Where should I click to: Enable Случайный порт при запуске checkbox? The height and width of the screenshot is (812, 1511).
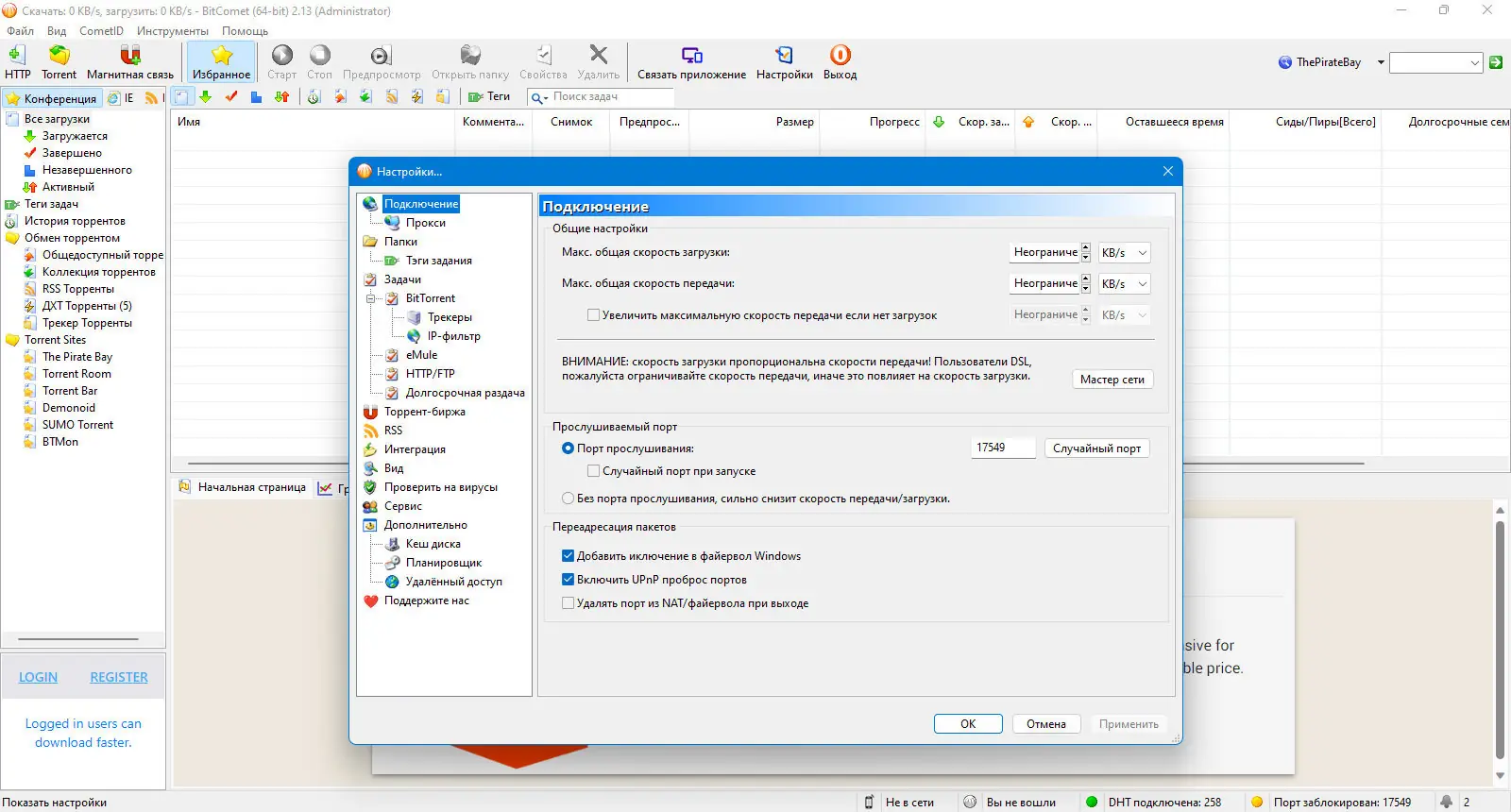(x=593, y=470)
